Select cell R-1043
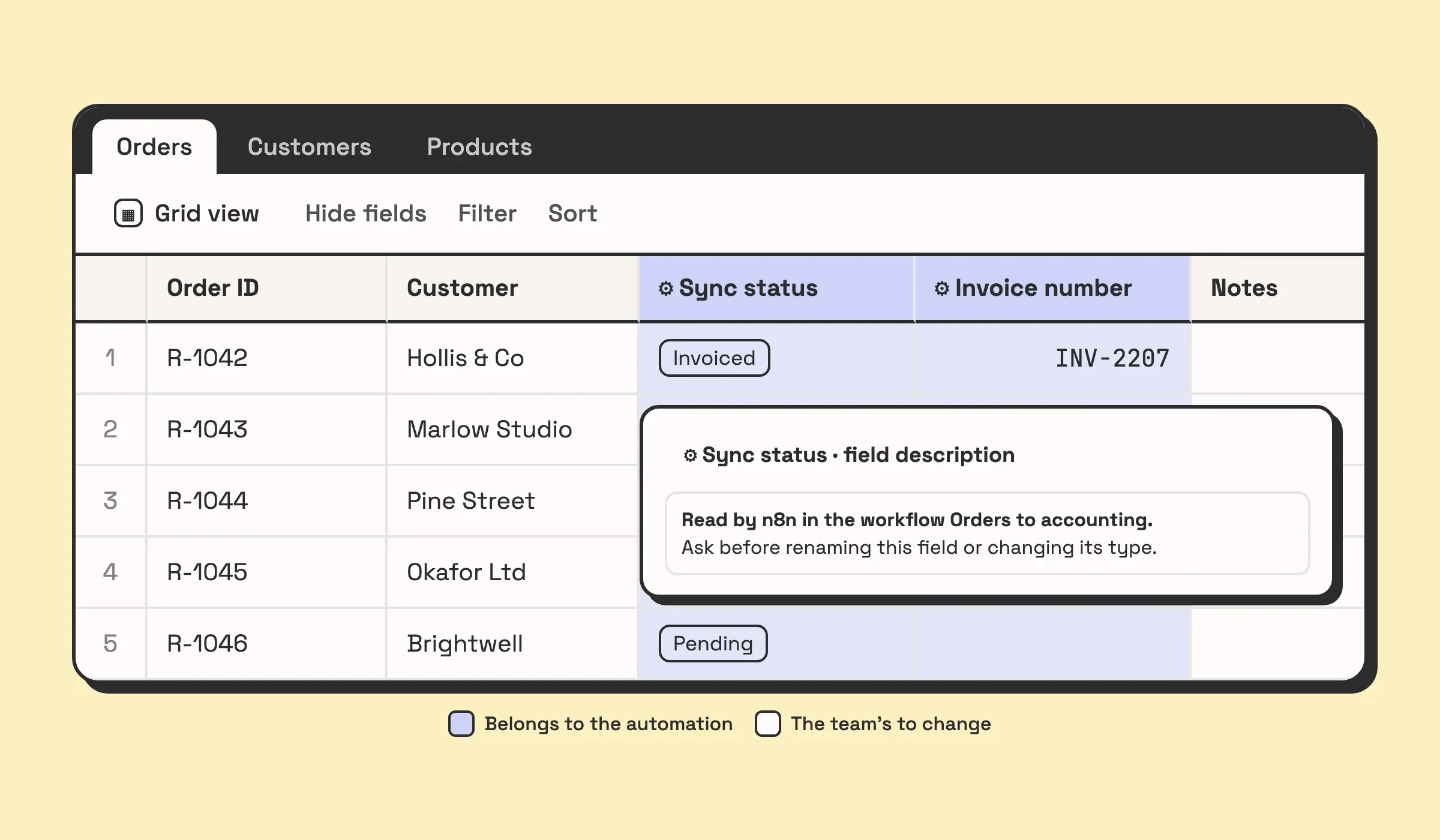 tap(266, 430)
